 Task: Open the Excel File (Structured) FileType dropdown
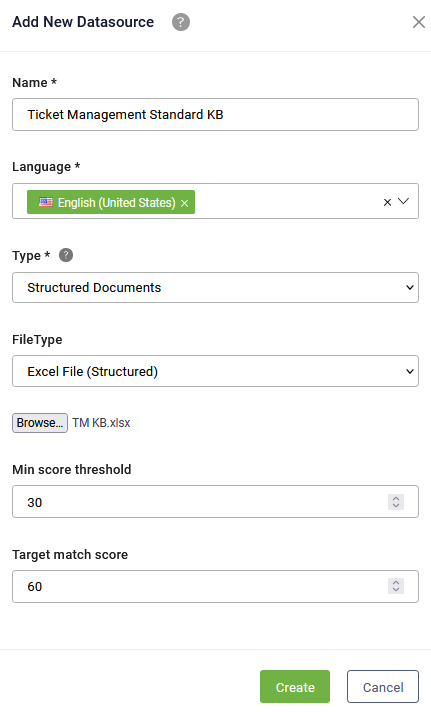tap(216, 371)
